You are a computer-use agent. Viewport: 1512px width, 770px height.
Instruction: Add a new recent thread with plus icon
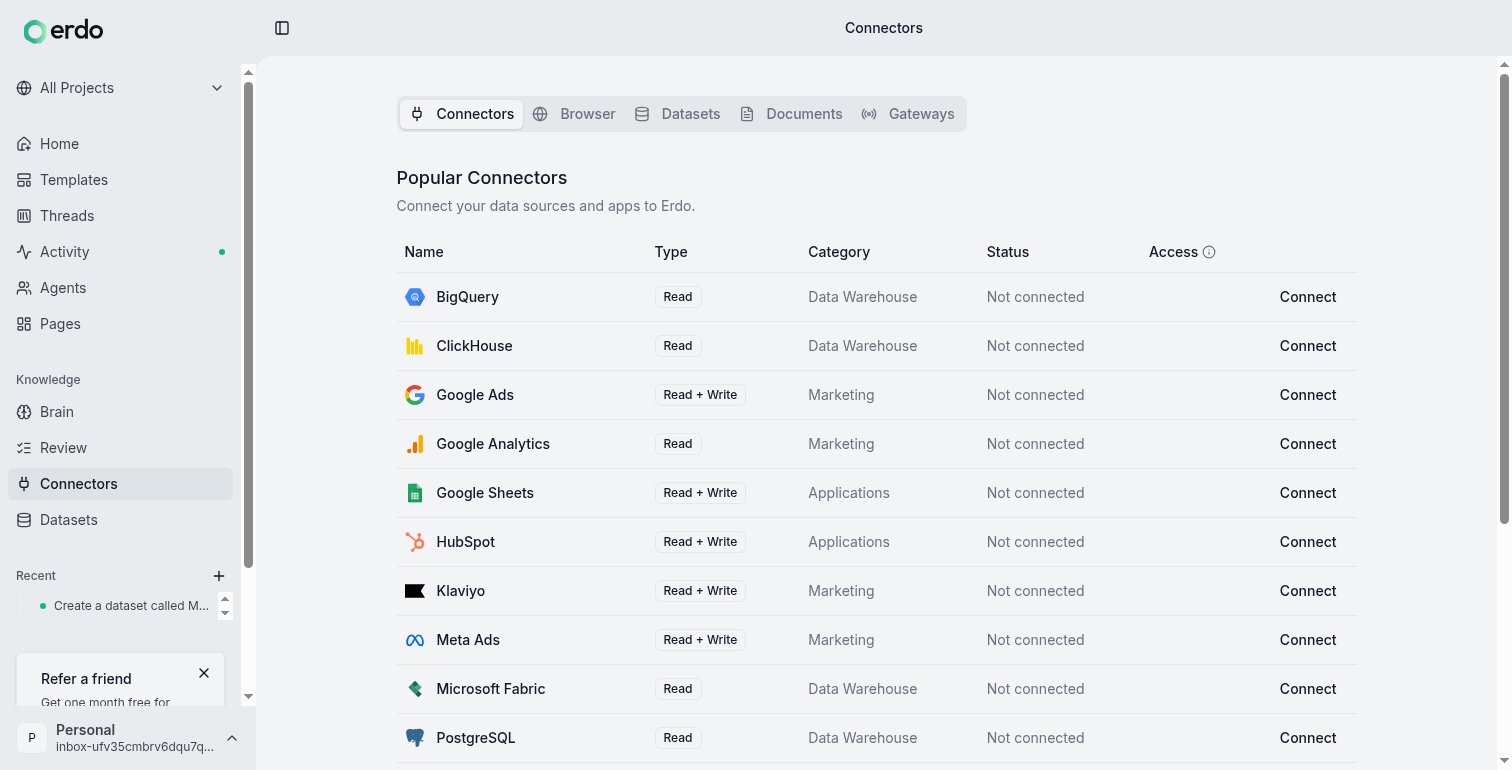[219, 576]
